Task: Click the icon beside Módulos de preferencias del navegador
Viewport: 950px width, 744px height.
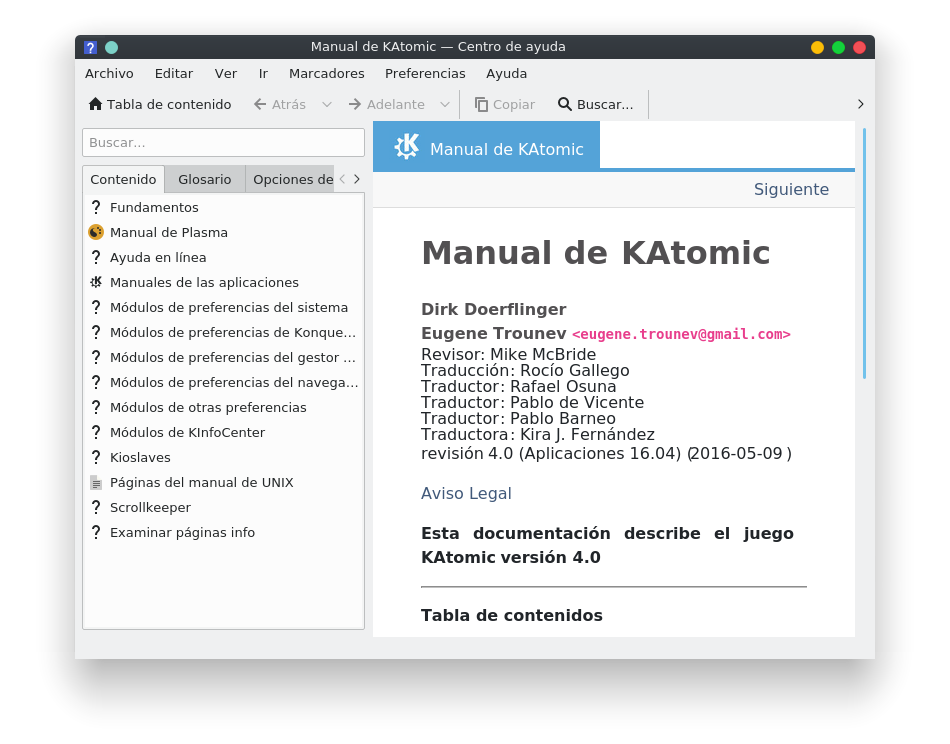Action: [x=96, y=382]
